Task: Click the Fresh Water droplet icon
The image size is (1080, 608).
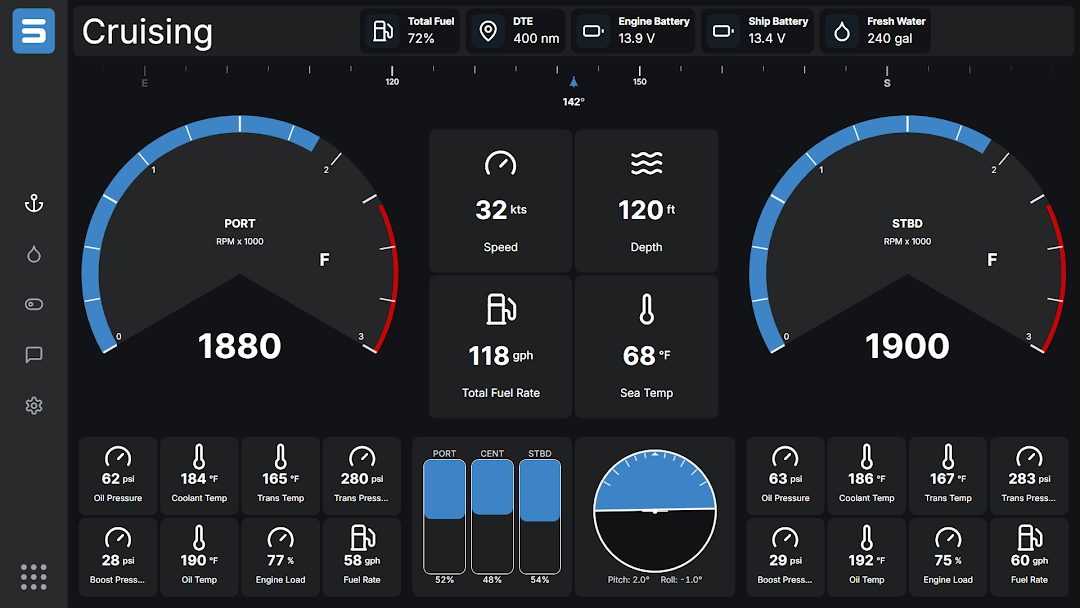Action: point(842,31)
